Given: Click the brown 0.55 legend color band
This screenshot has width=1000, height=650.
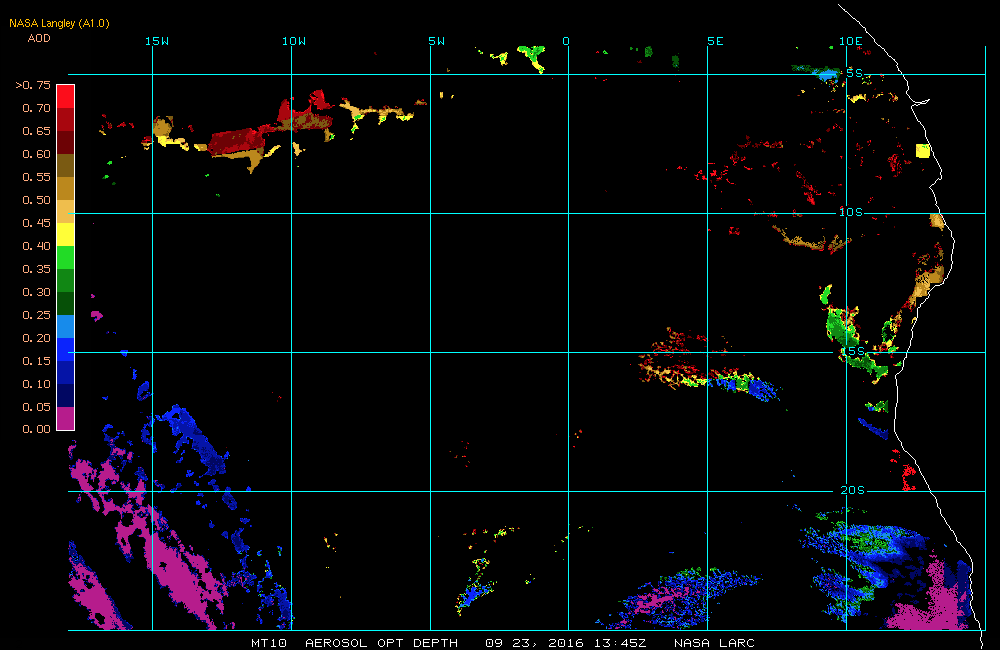Looking at the screenshot, I should pyautogui.click(x=66, y=165).
